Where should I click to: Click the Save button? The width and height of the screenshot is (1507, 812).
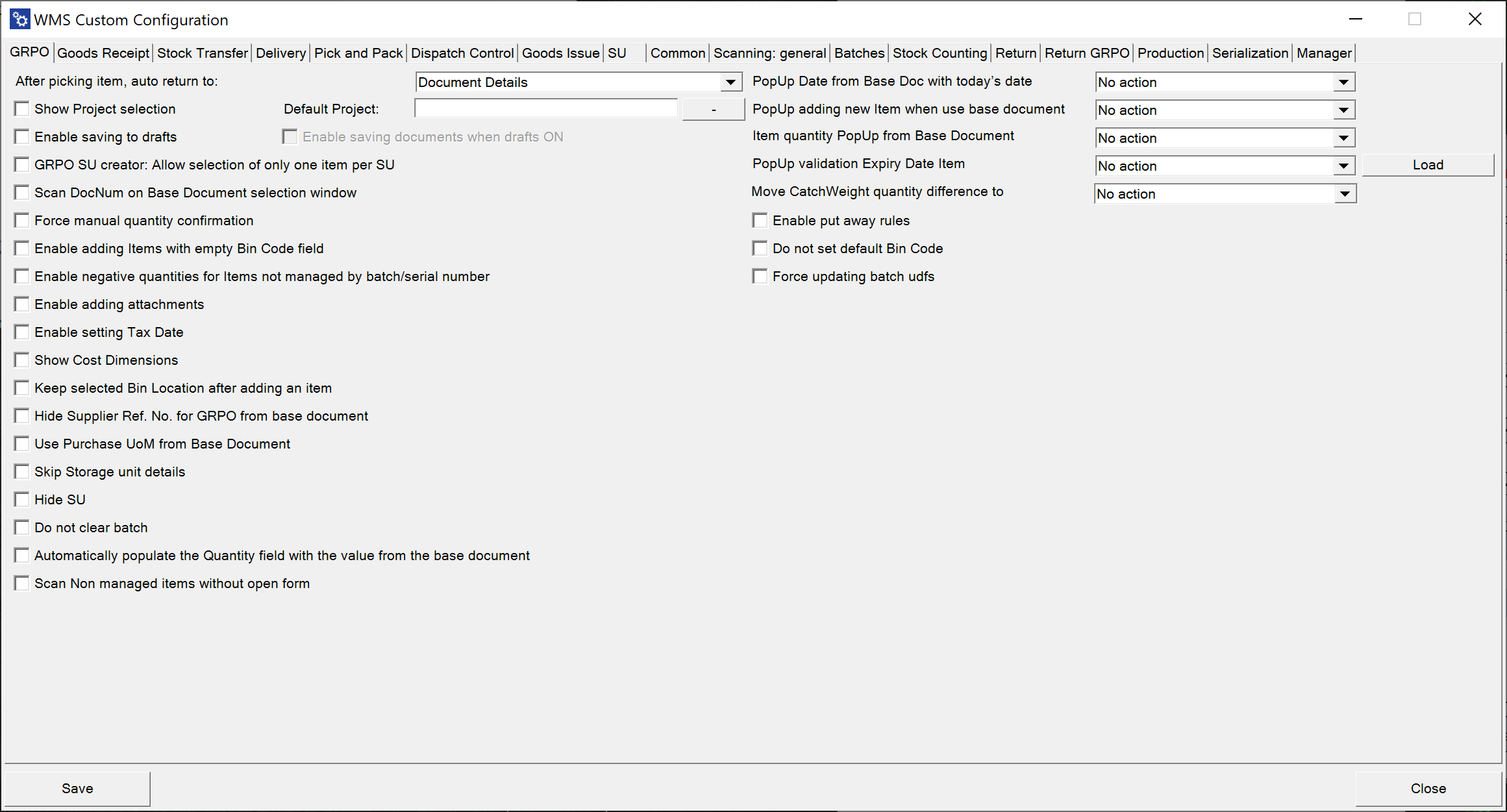[77, 789]
